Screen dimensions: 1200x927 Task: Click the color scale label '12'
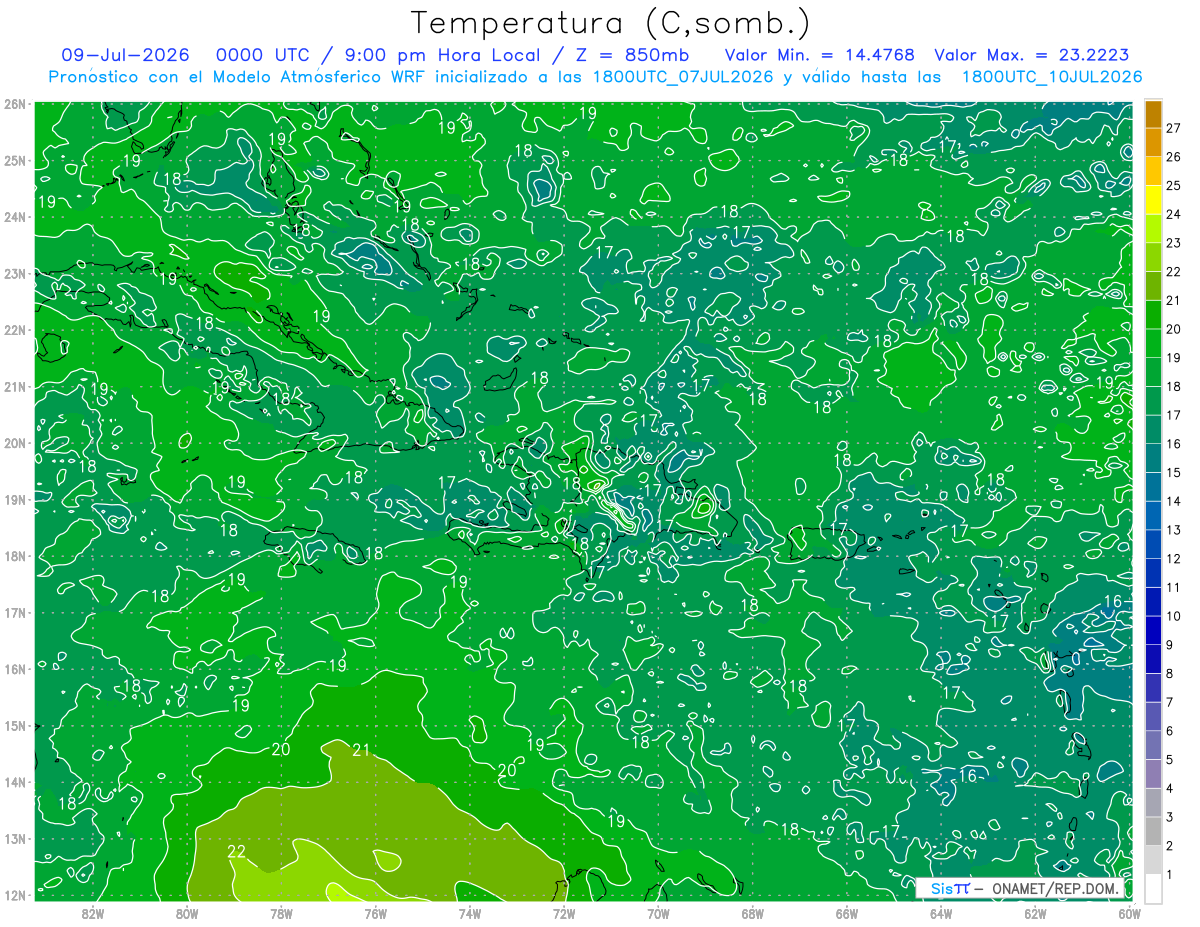tap(1174, 558)
